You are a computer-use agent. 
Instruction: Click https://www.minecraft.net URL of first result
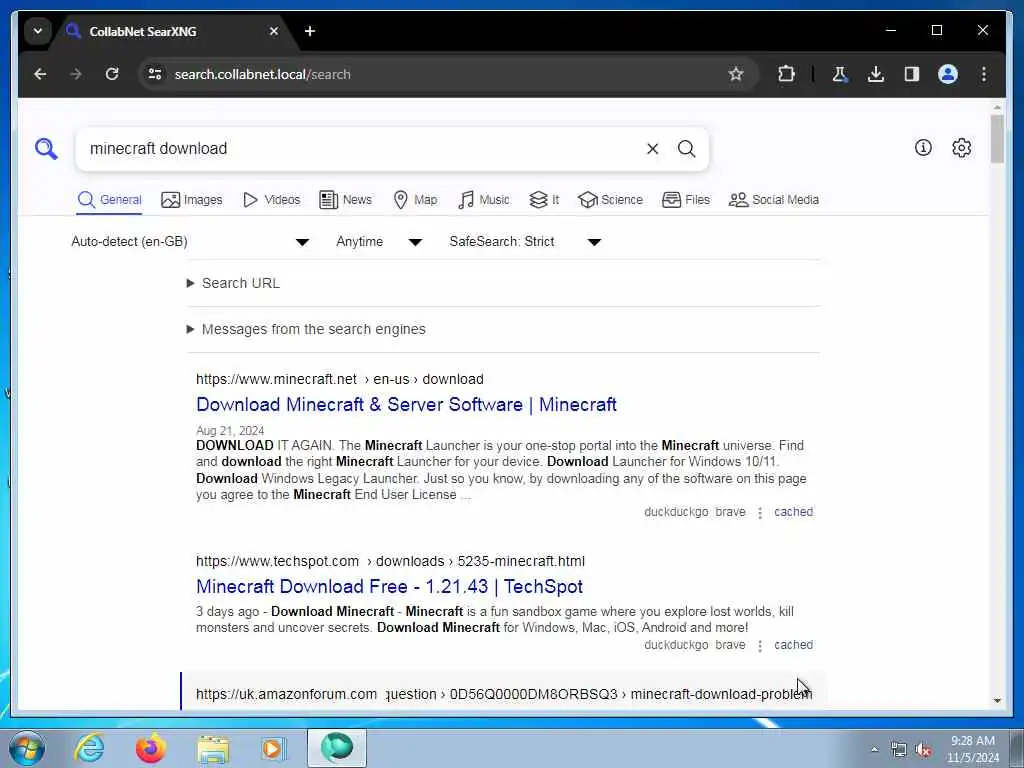(x=276, y=379)
